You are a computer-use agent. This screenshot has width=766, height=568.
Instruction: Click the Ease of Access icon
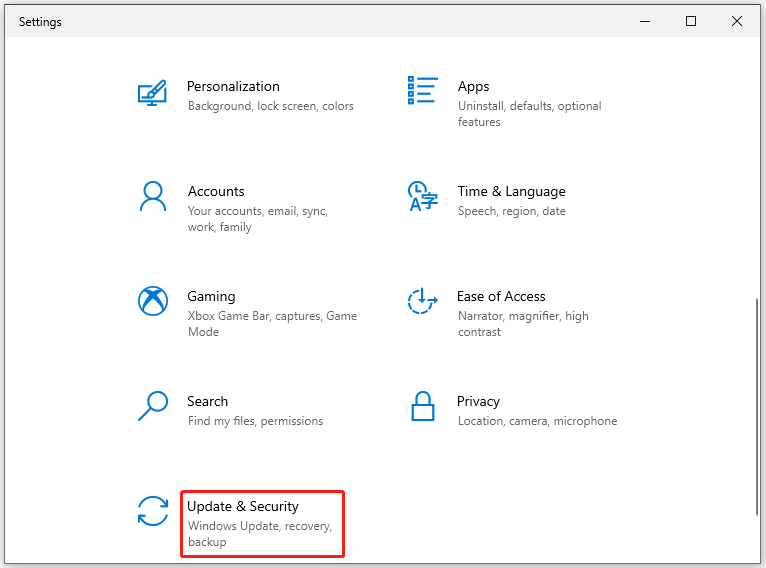(423, 301)
